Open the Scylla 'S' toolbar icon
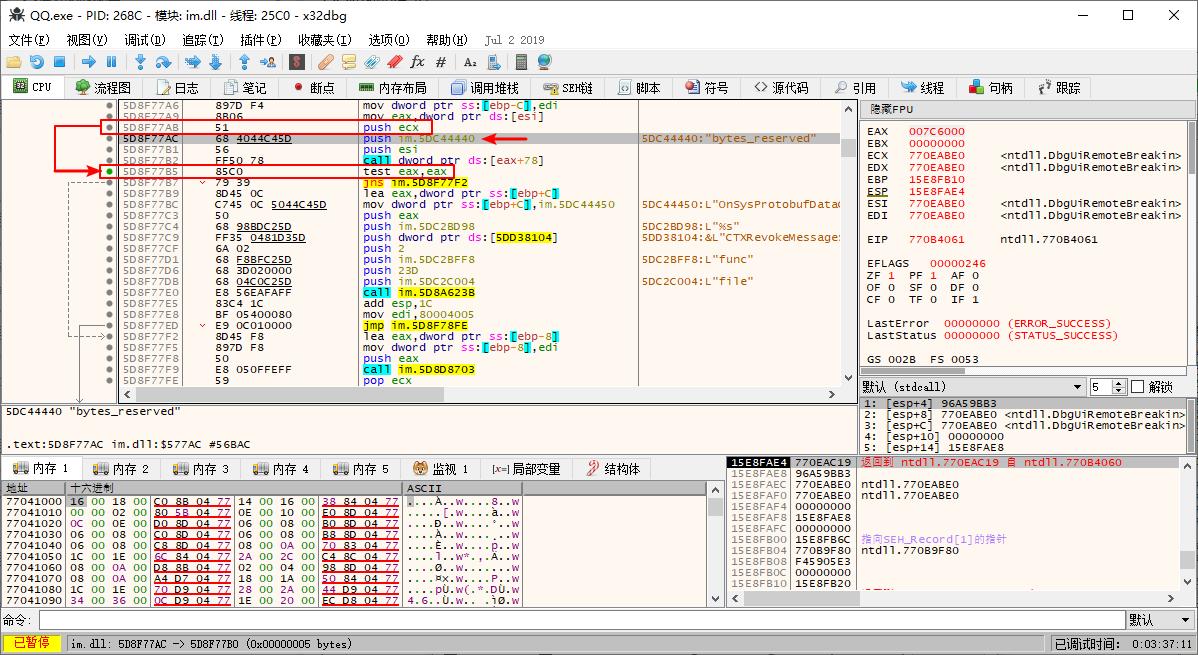Screen dimensions: 1198x655 296,62
